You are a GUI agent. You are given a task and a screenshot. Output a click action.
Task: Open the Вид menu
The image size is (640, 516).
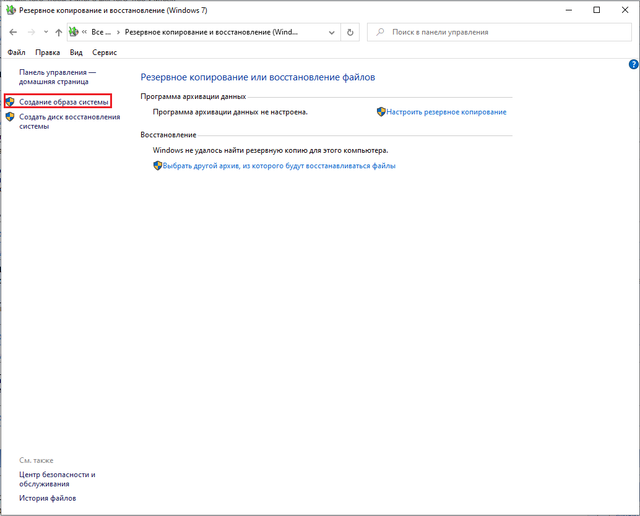click(x=76, y=52)
